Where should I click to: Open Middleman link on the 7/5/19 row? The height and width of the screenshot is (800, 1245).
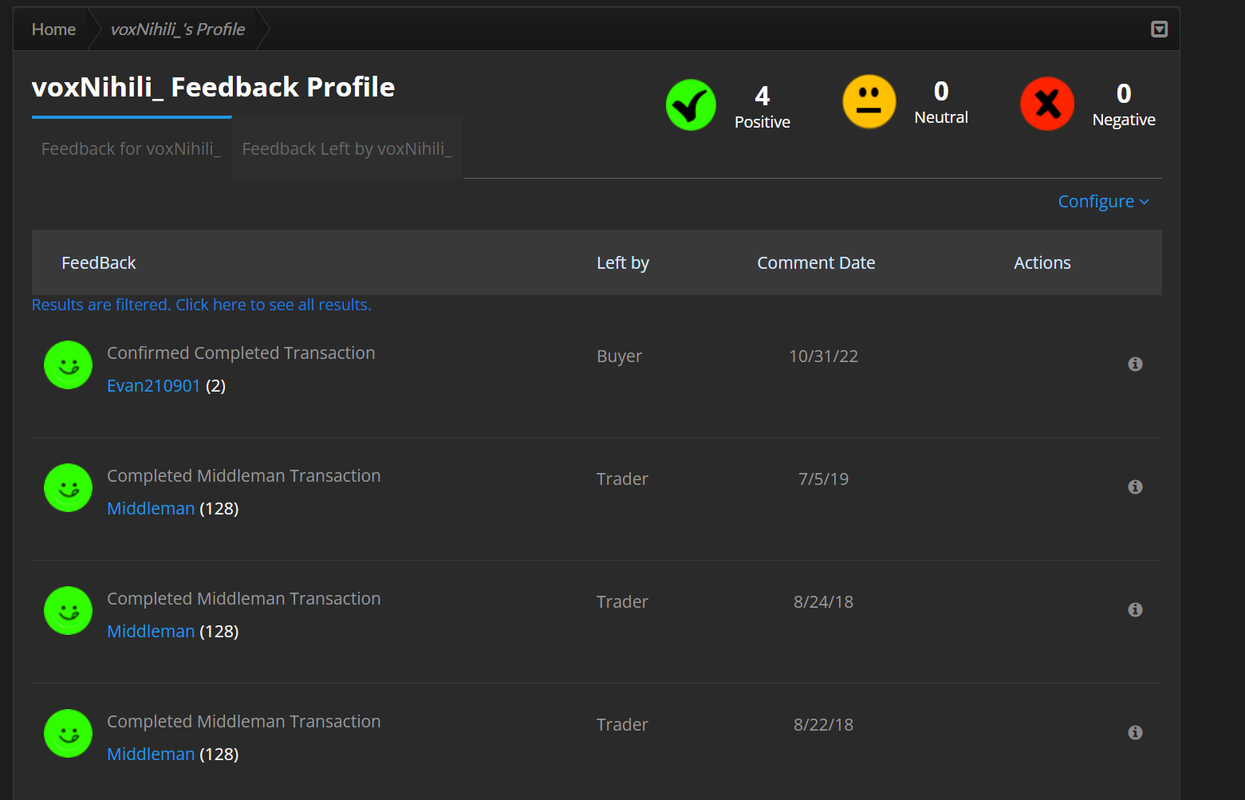click(x=151, y=508)
